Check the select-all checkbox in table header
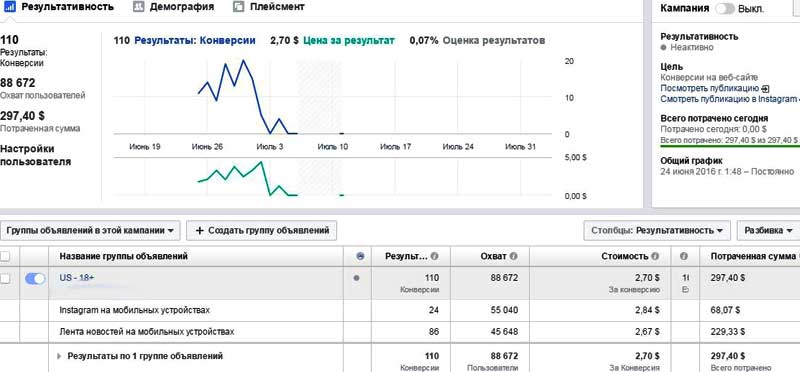The height and width of the screenshot is (372, 800). tap(5, 256)
